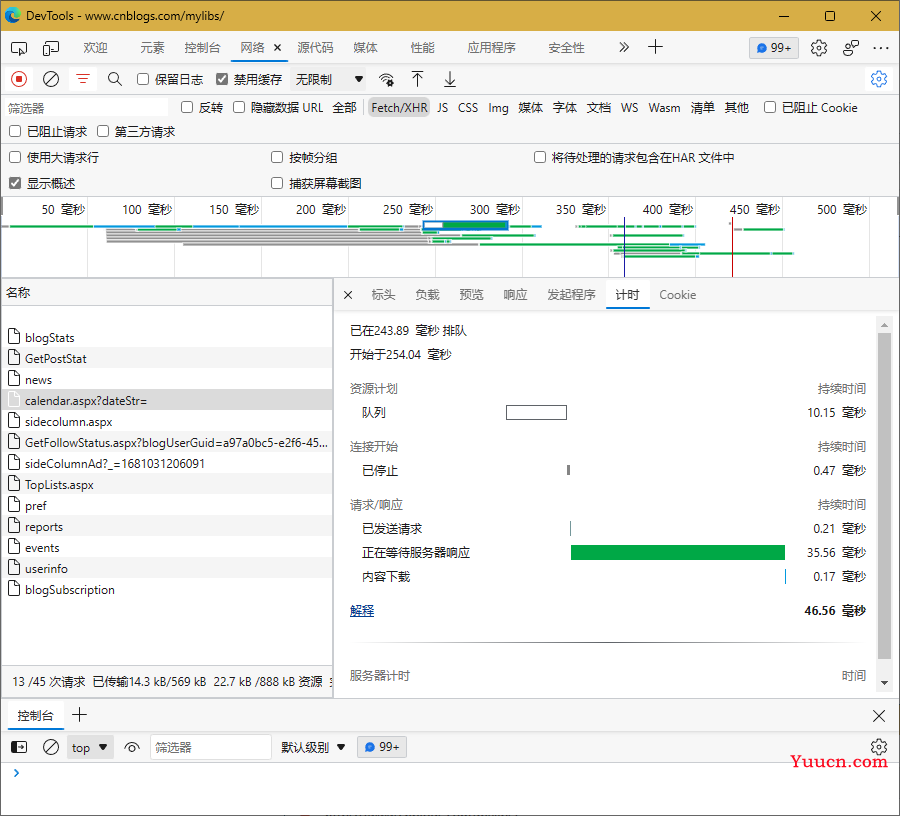Import HAR file with up arrow

[x=417, y=79]
